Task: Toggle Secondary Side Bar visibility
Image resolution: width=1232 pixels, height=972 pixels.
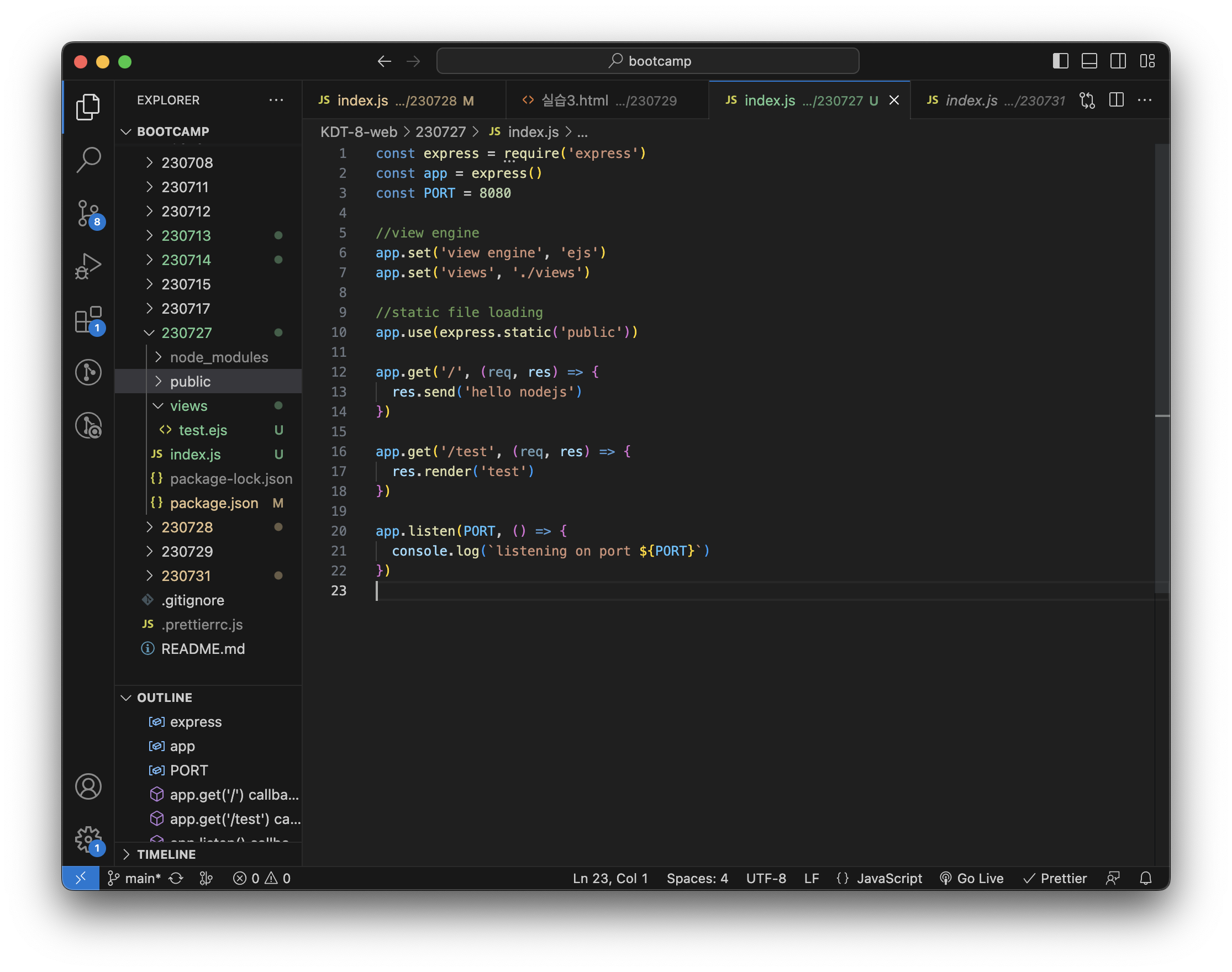Action: pos(1118,61)
